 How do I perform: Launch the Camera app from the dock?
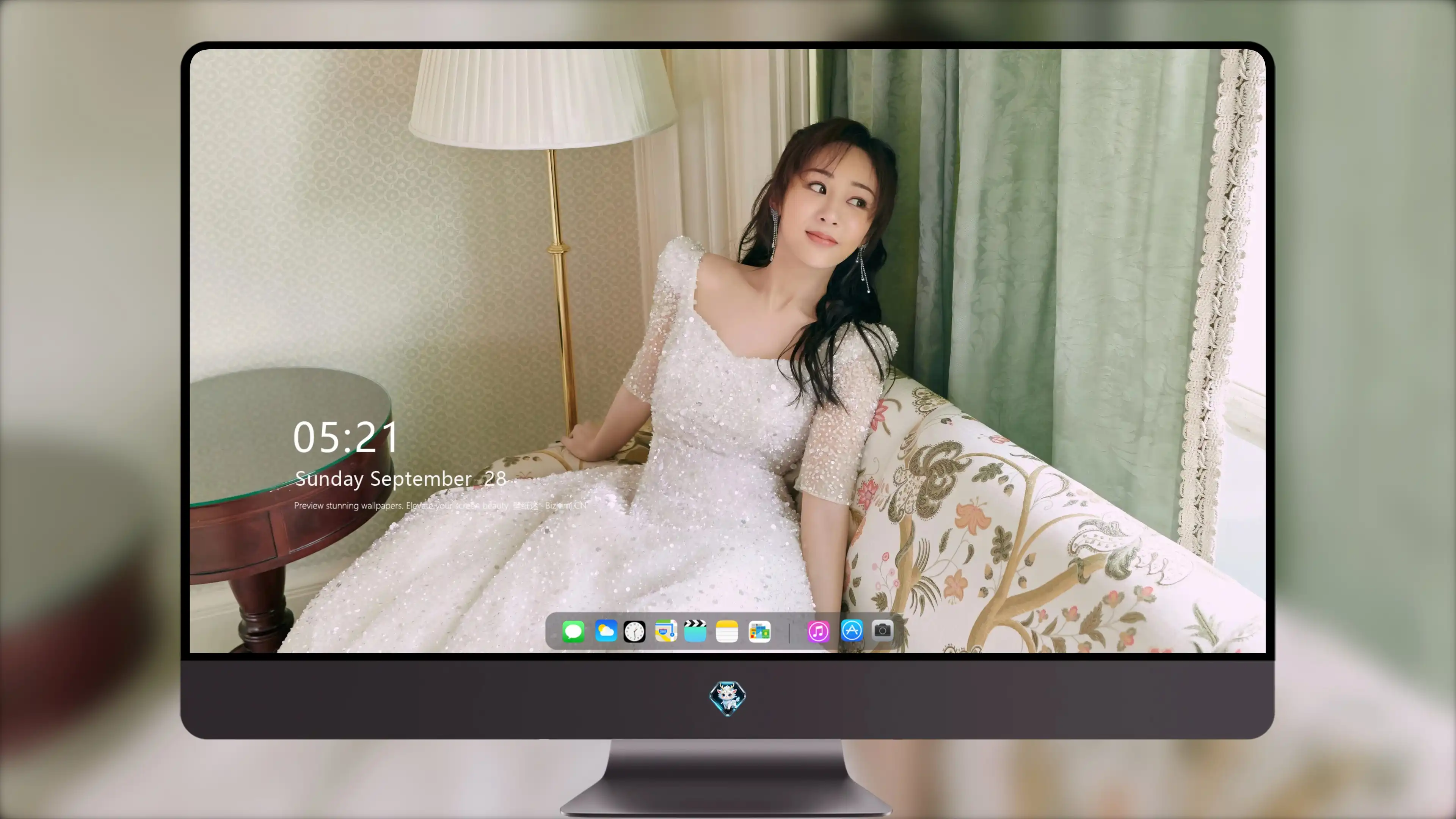(882, 630)
